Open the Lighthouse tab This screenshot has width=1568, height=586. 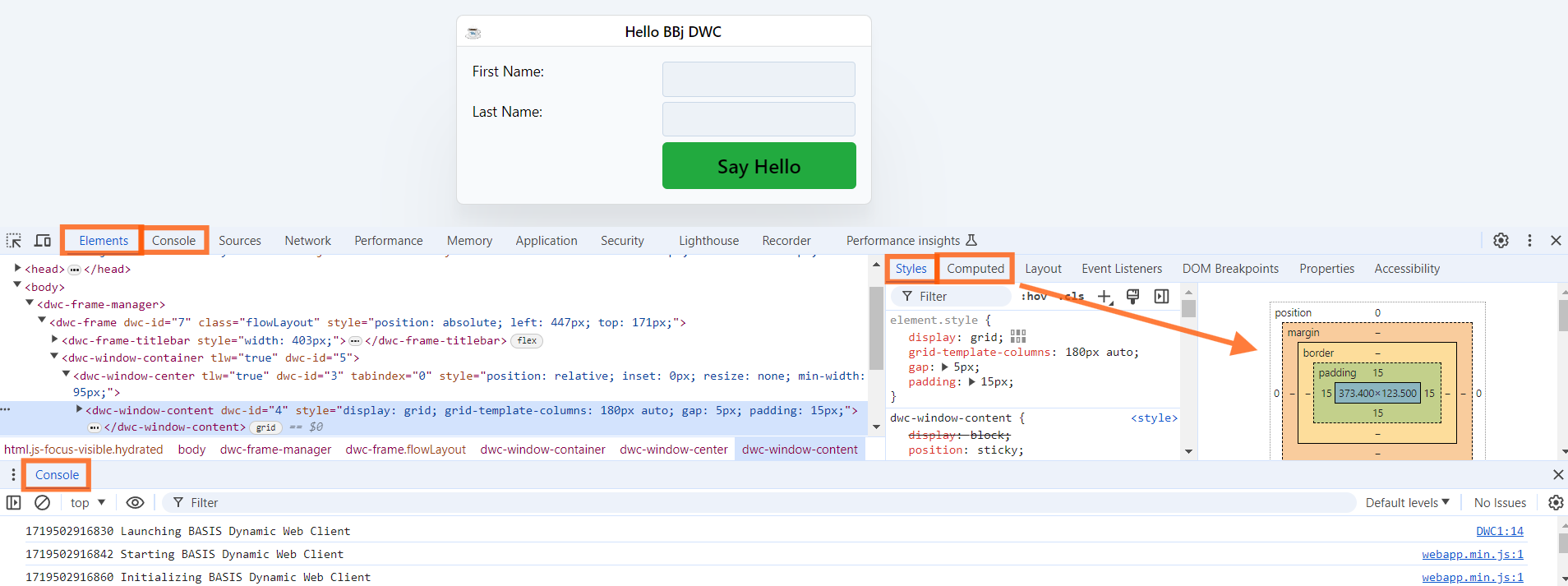click(708, 240)
